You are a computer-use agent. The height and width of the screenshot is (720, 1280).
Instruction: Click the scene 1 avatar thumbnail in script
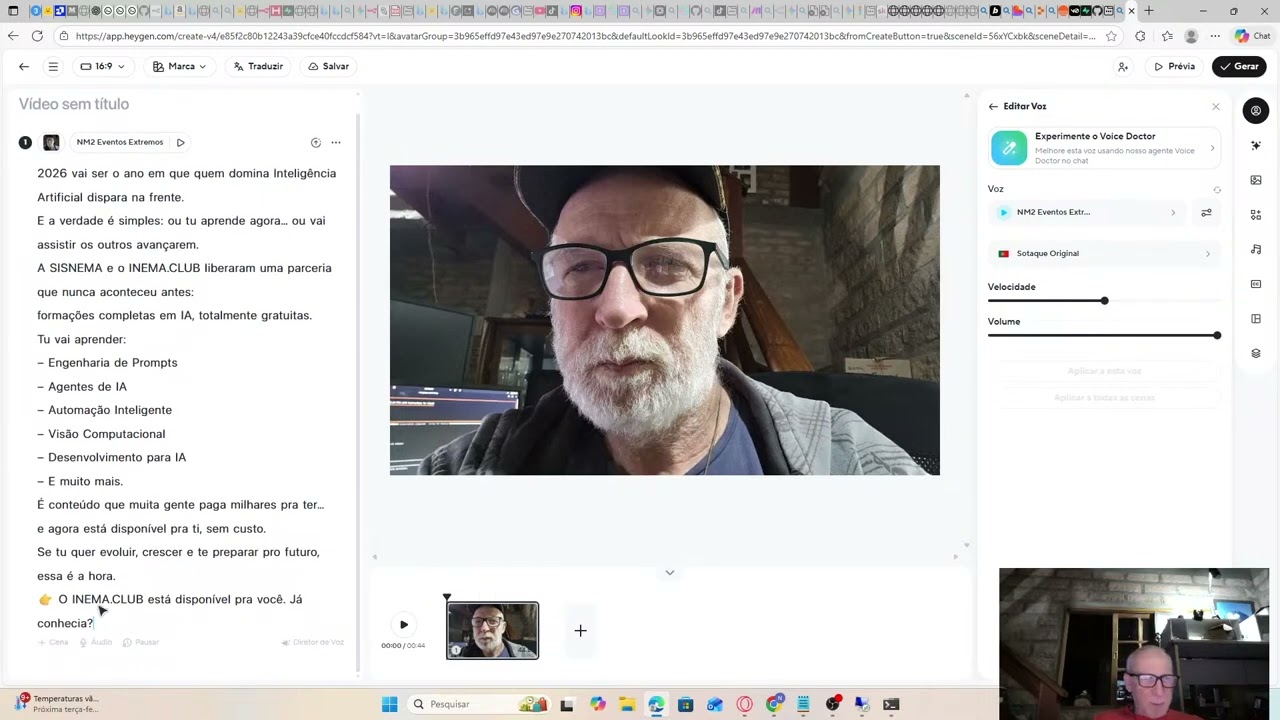pos(51,142)
